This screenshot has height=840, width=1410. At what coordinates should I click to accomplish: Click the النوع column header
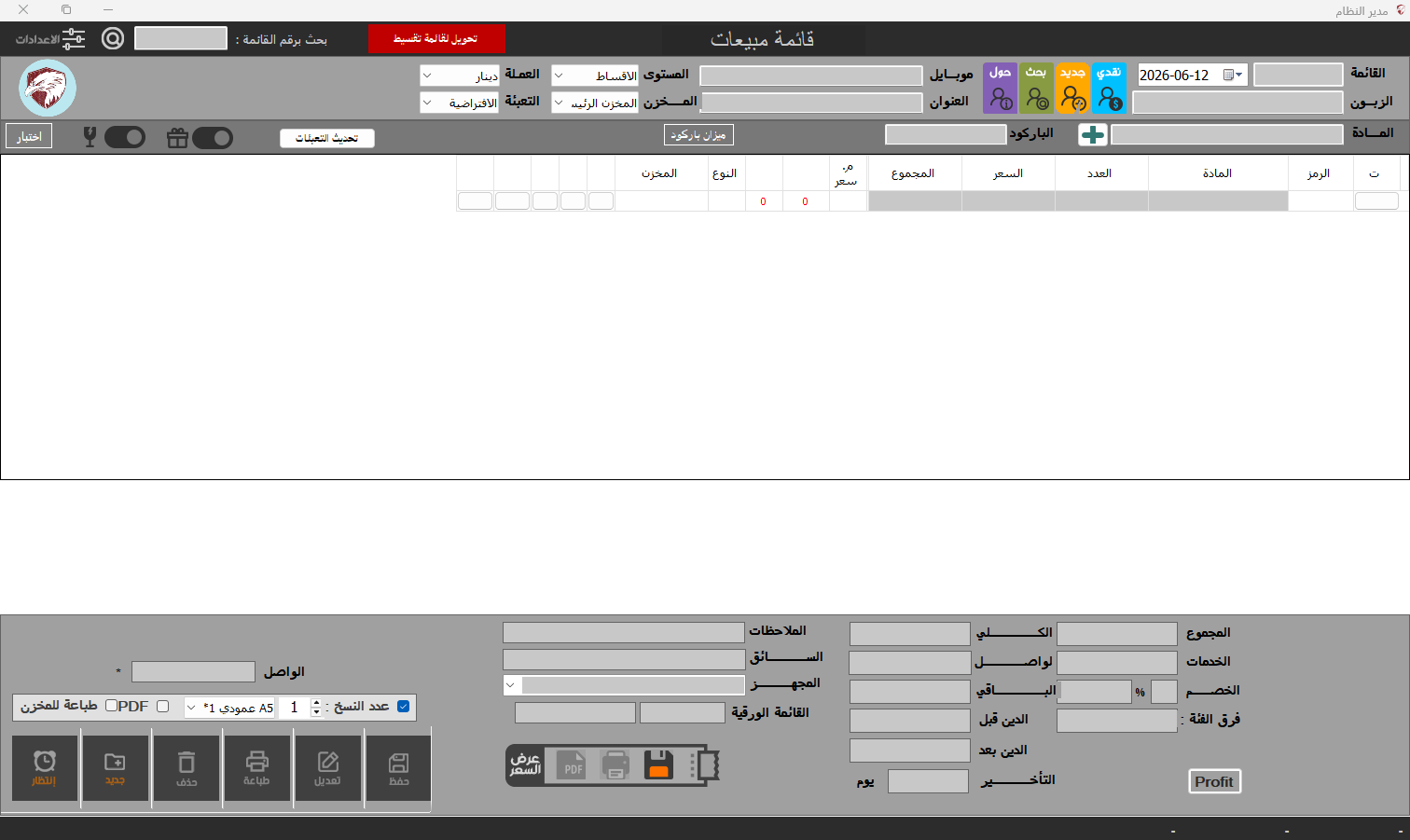coord(726,173)
